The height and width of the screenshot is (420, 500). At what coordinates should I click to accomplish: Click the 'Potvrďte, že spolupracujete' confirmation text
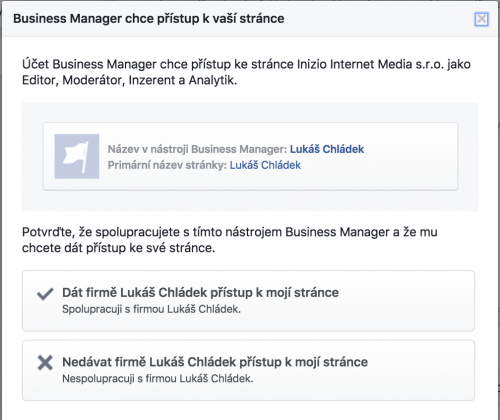(x=229, y=240)
